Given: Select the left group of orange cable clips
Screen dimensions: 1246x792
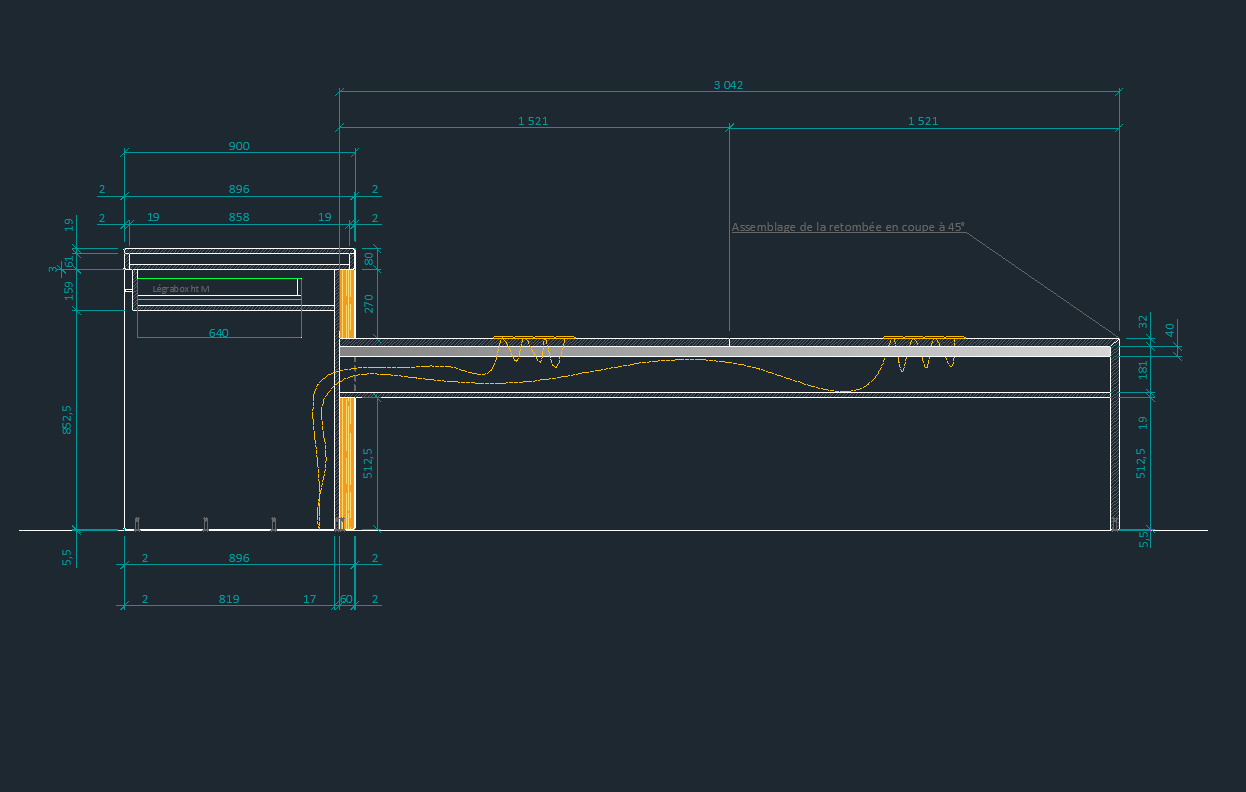Looking at the screenshot, I should [534, 339].
